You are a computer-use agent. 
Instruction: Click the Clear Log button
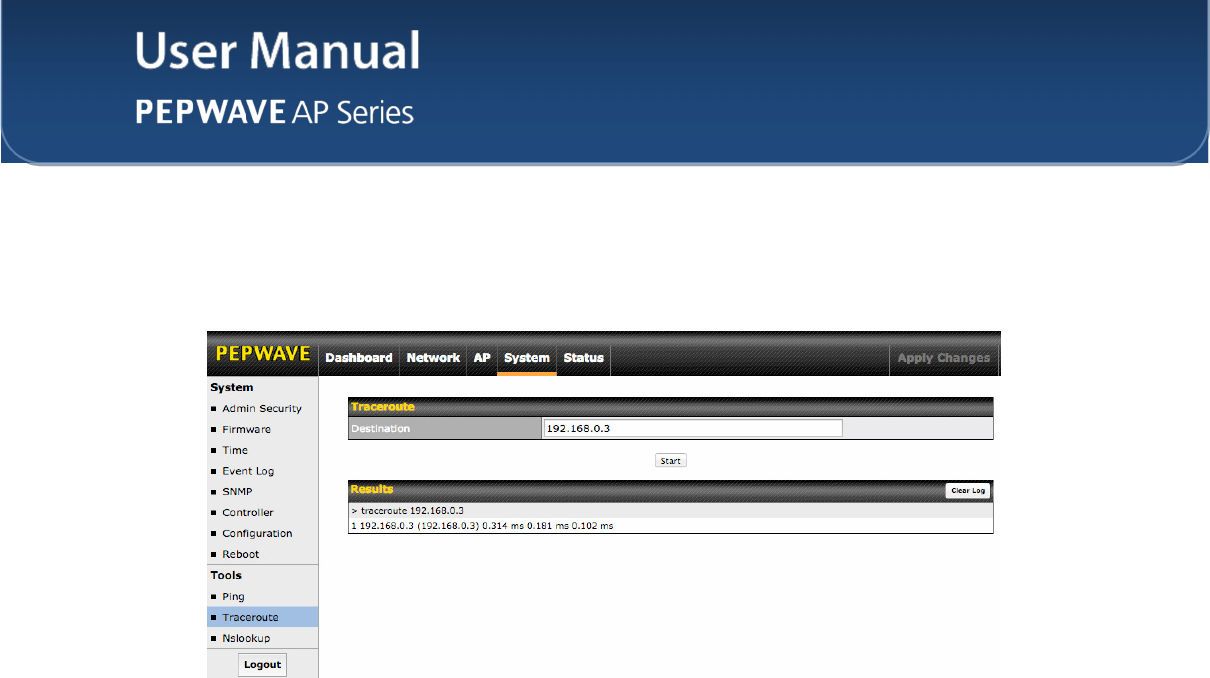[x=967, y=491]
